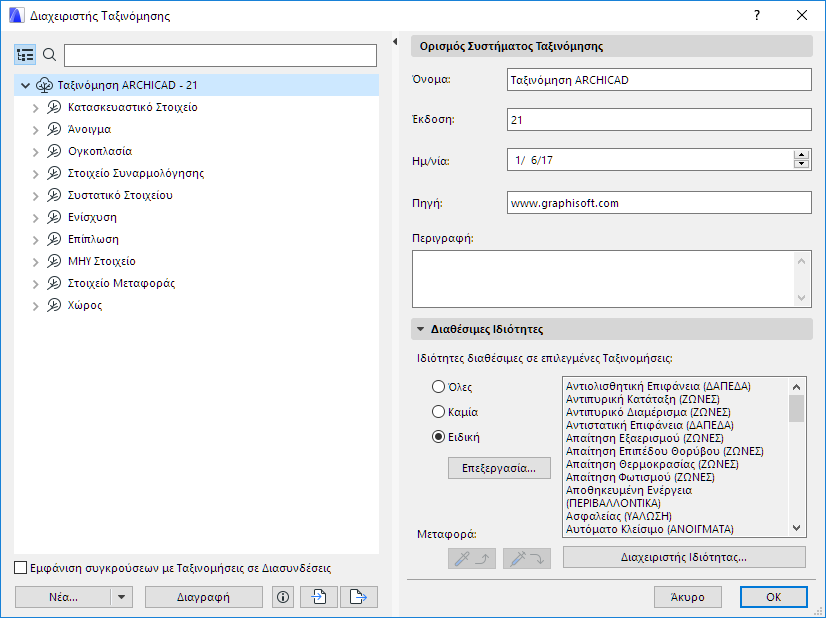The image size is (826, 618).
Task: Click the Στοιχείο Συναρμολόγησης classification icon
Action: (54, 173)
